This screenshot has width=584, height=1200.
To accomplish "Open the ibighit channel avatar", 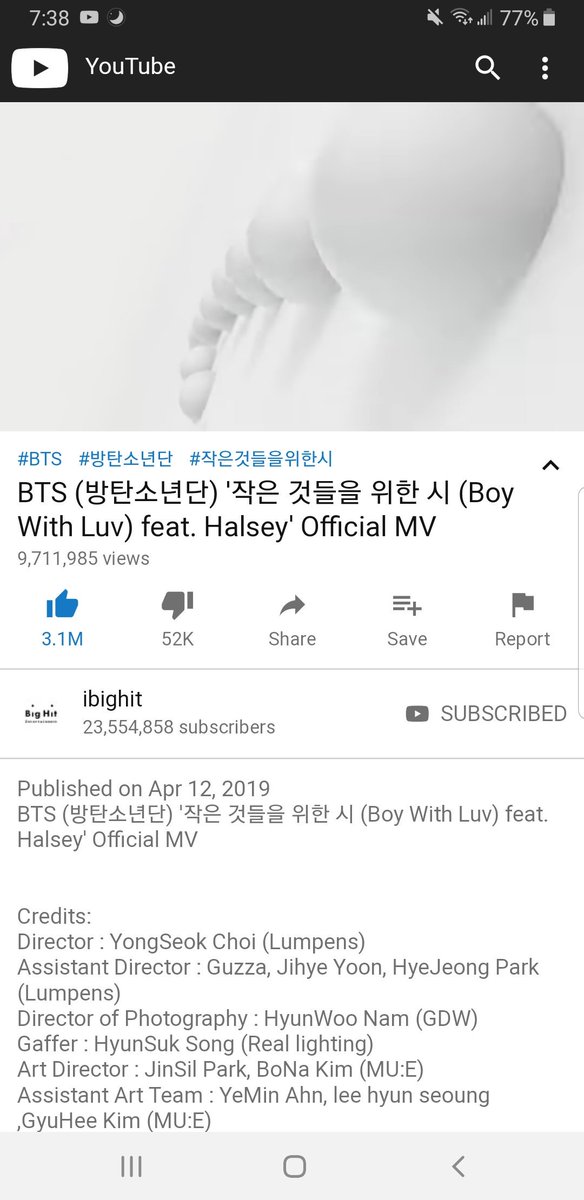I will click(41, 712).
